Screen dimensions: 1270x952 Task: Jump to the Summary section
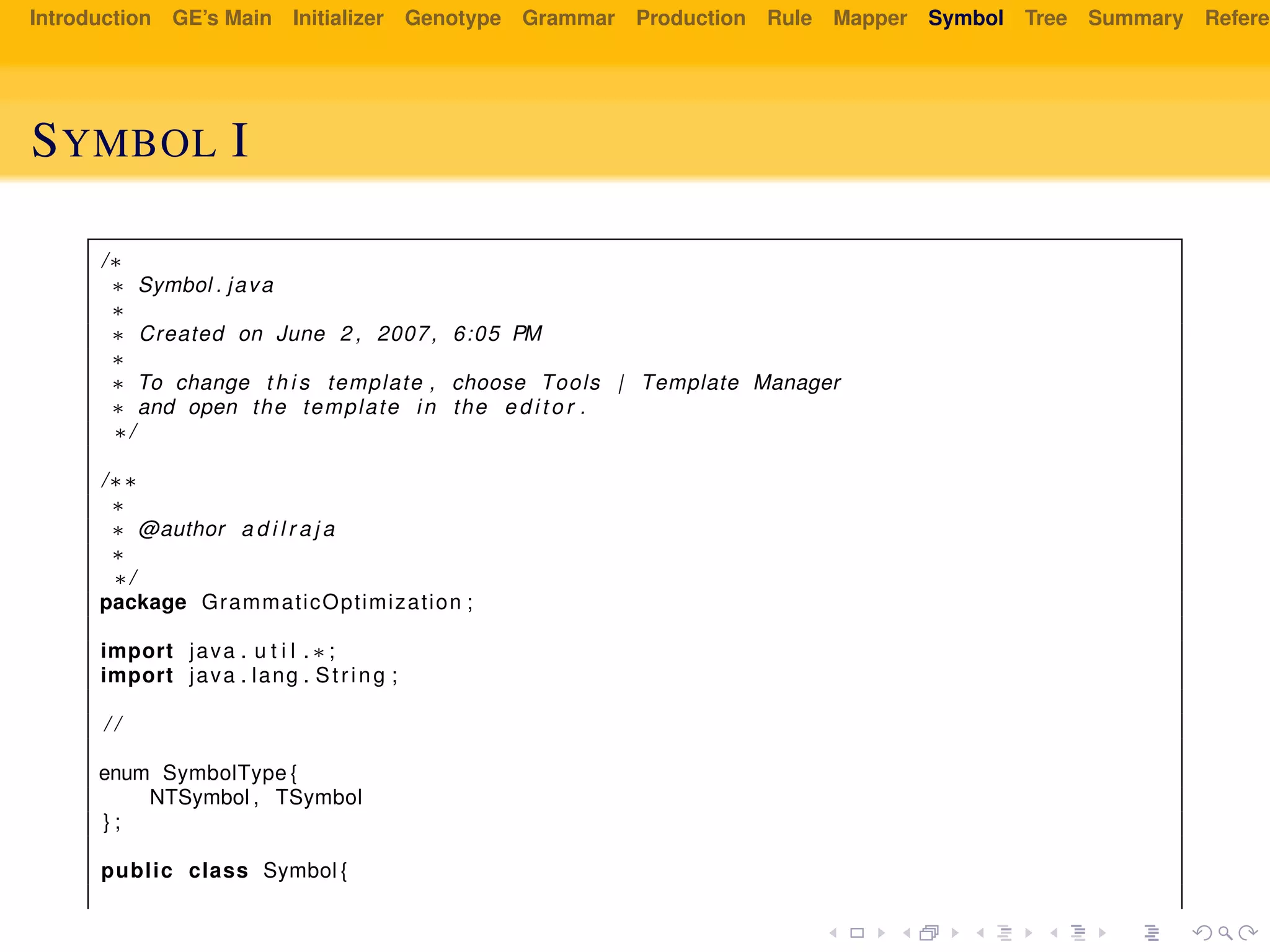point(1135,19)
